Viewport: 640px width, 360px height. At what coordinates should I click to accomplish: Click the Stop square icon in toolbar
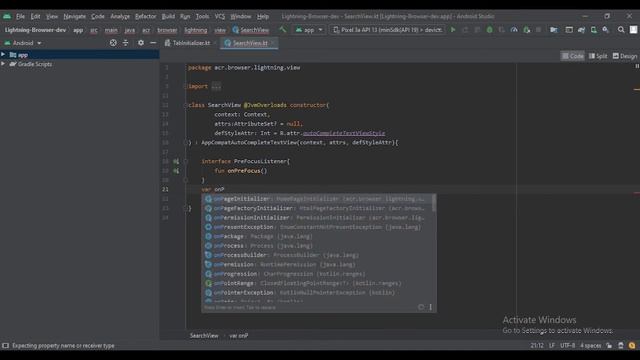click(x=538, y=30)
